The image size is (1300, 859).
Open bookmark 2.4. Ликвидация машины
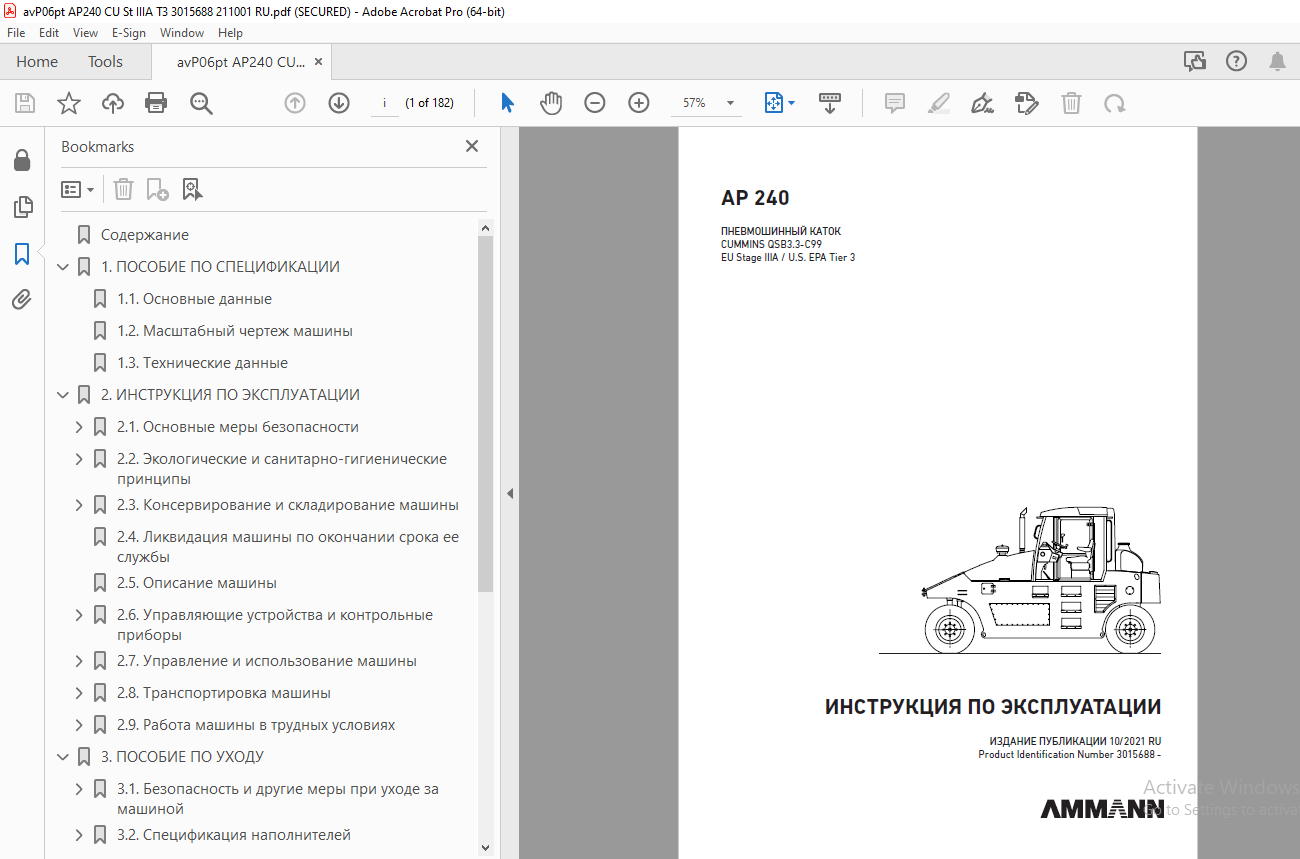(x=288, y=547)
